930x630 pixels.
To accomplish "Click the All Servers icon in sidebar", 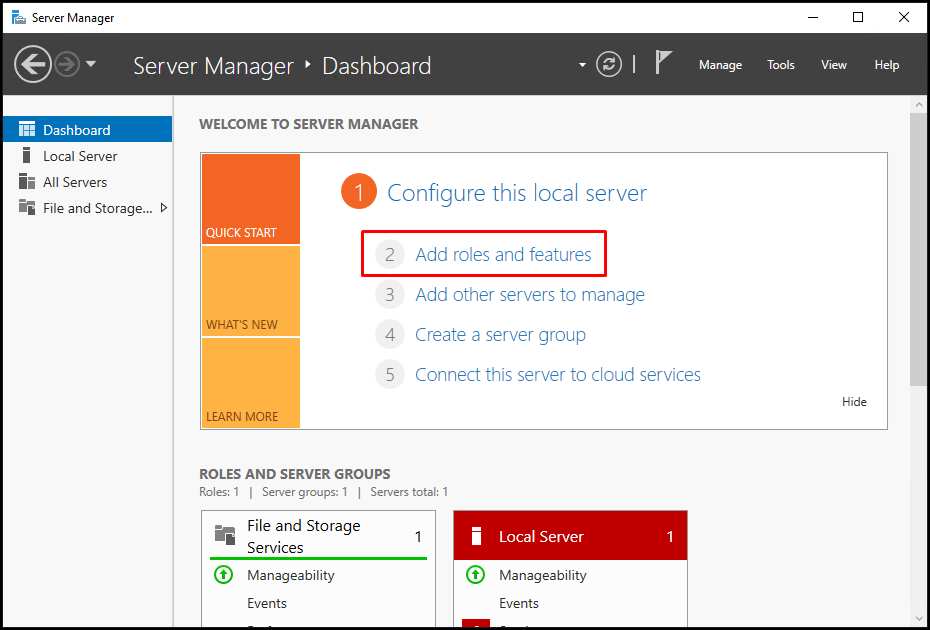I will pyautogui.click(x=27, y=182).
